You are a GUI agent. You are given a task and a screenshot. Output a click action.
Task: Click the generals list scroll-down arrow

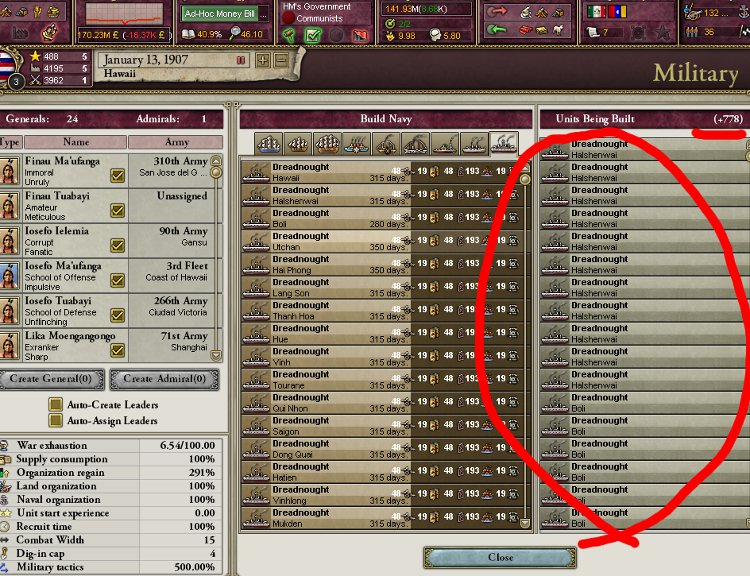click(x=216, y=355)
